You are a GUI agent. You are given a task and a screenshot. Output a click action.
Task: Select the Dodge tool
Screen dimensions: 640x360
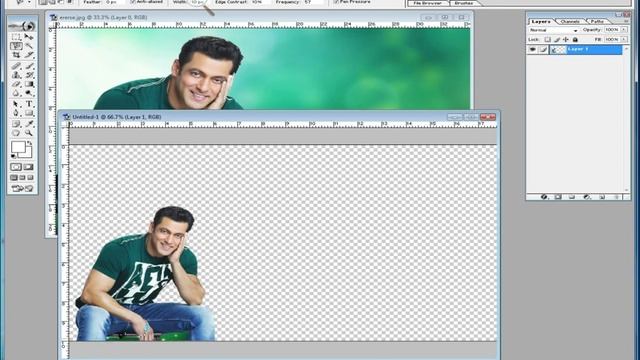pyautogui.click(x=29, y=93)
